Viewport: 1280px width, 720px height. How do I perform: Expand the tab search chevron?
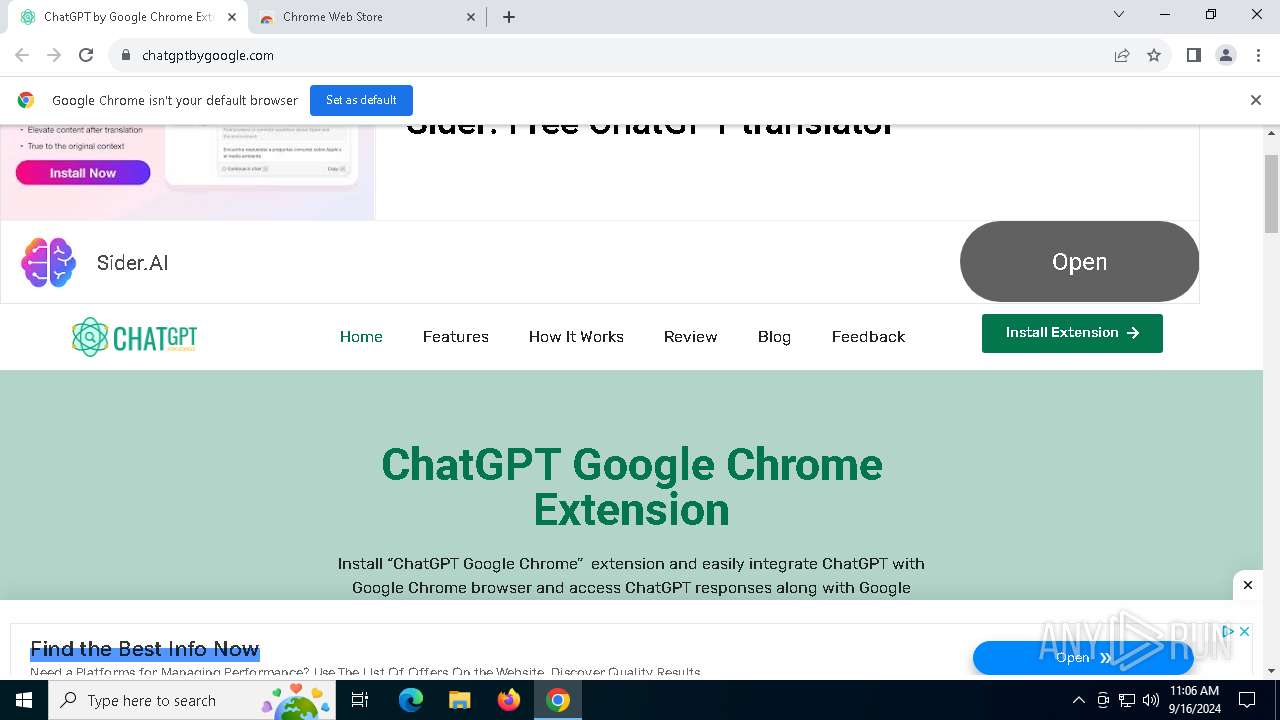pos(1119,14)
